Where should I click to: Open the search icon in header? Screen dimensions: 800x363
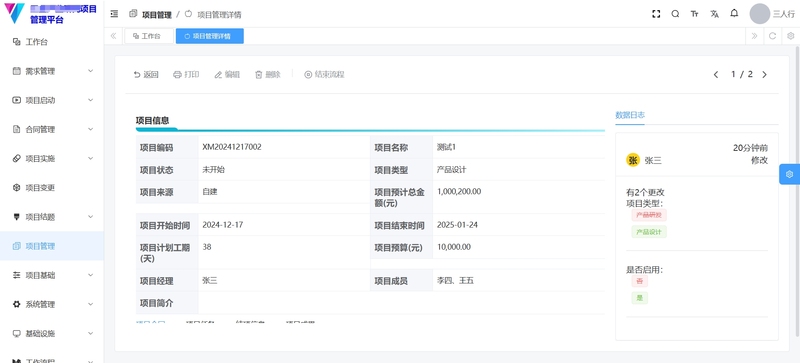(x=676, y=14)
